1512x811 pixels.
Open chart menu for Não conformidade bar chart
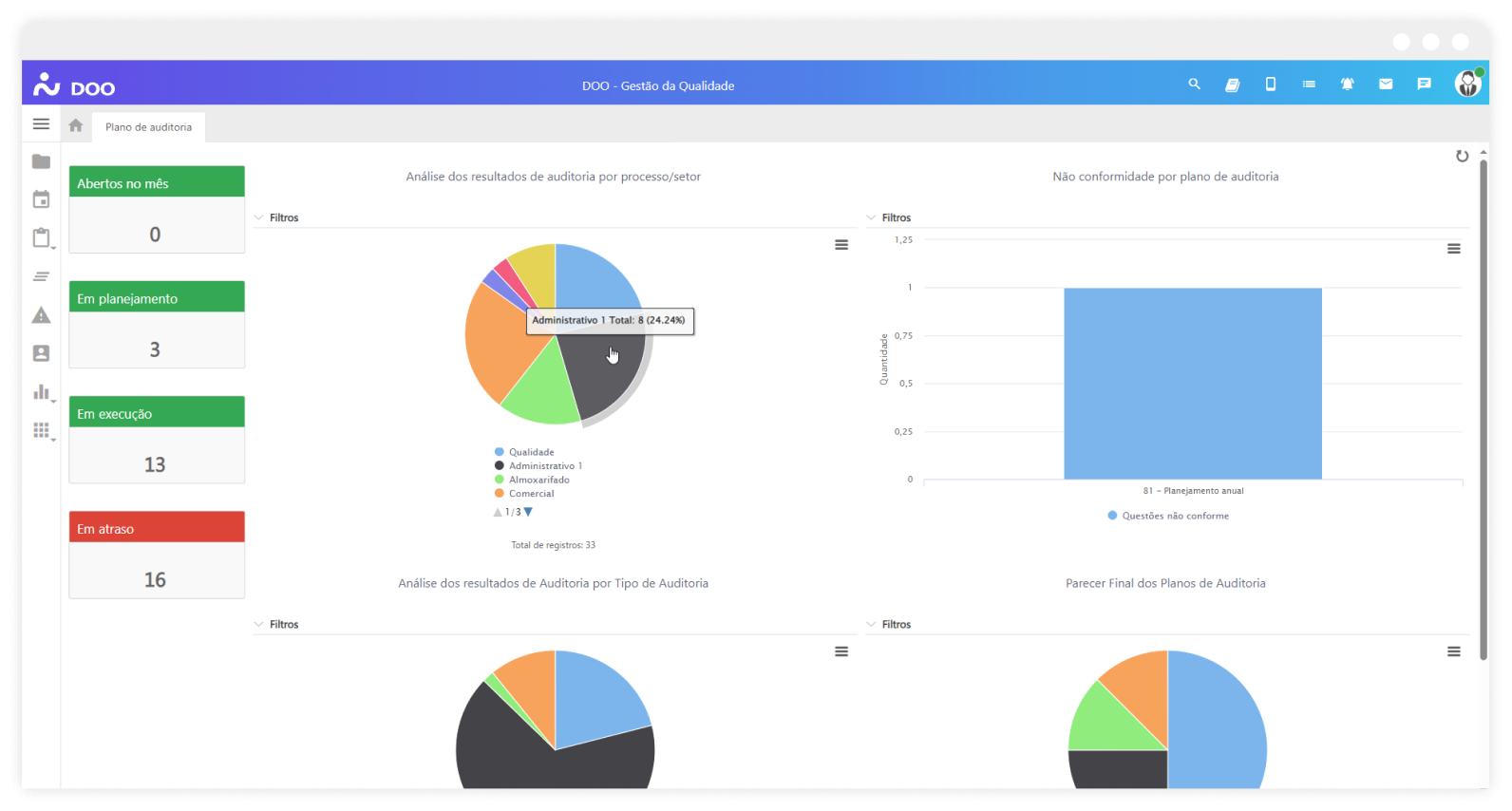pyautogui.click(x=1453, y=249)
